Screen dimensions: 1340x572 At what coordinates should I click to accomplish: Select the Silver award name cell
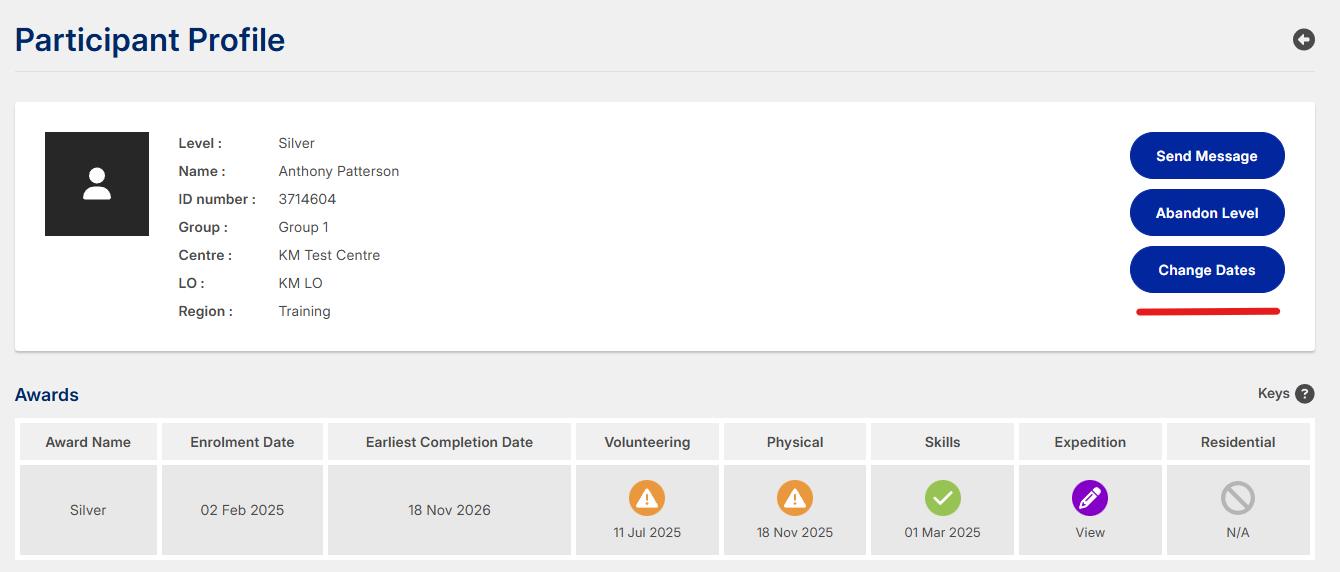tap(88, 510)
